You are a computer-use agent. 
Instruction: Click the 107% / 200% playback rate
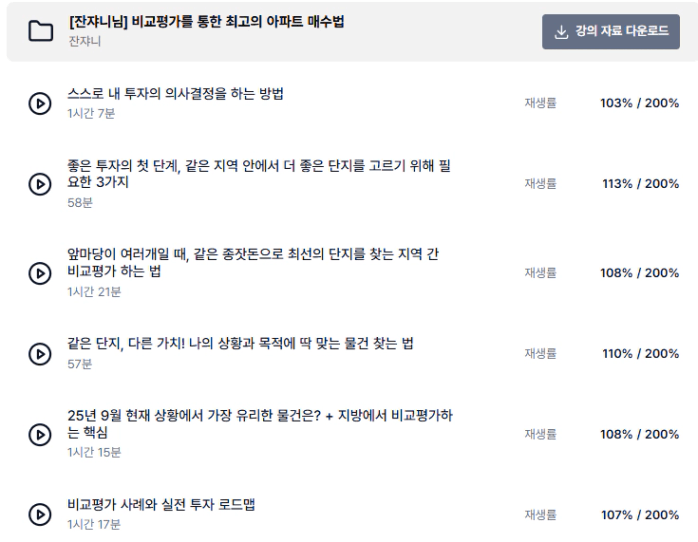639,515
